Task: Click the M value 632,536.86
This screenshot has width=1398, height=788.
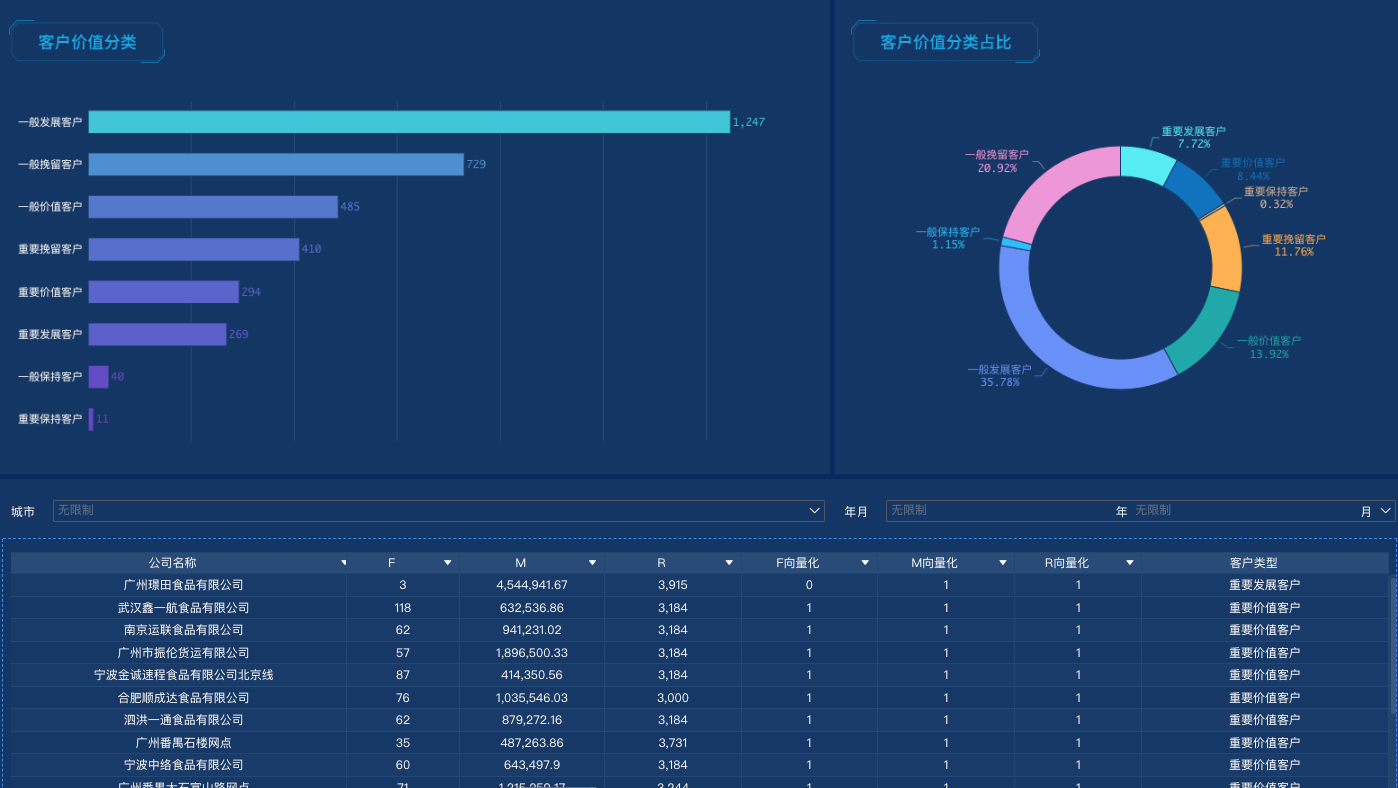Action: 532,608
